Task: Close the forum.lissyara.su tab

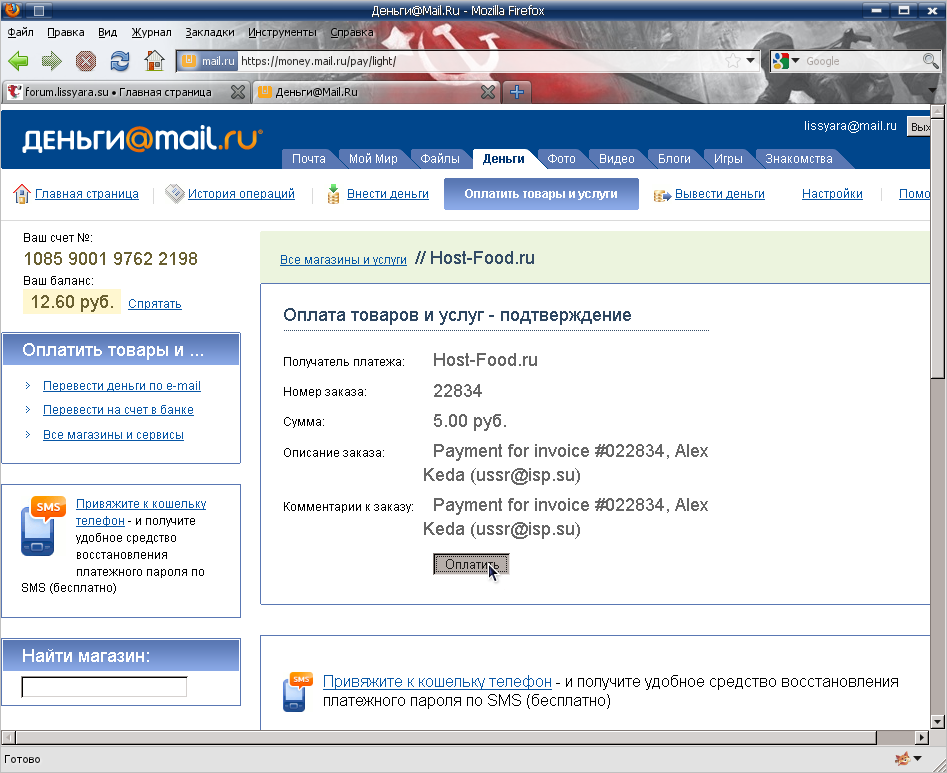Action: [238, 92]
